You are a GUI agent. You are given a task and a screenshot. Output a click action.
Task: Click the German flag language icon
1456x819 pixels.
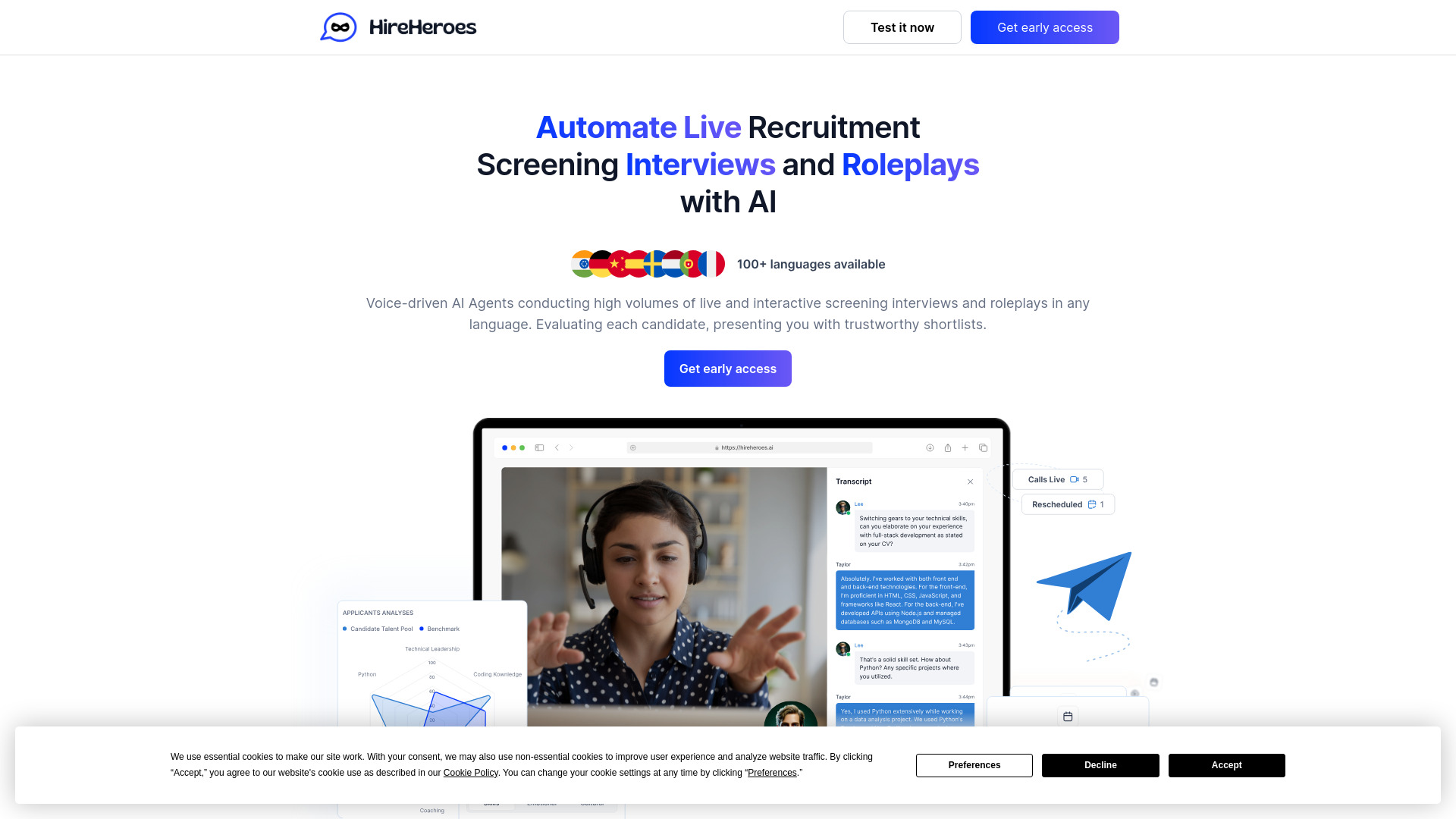pos(601,263)
